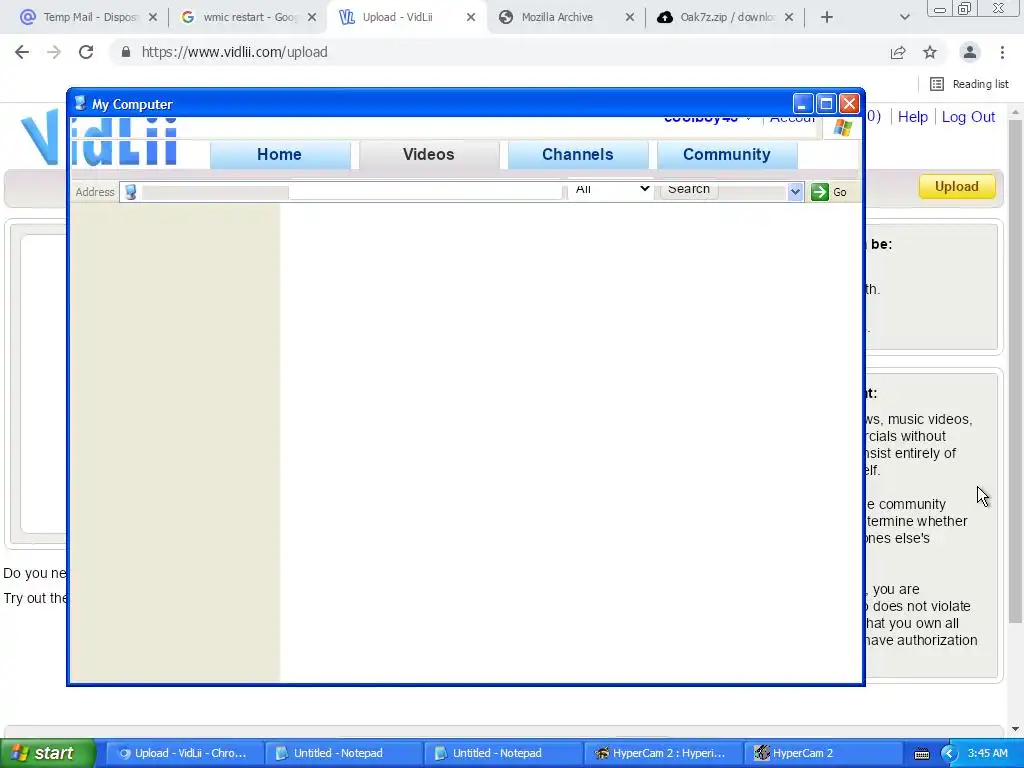
Task: Click the 3:45 AM taskbar clock
Action: (988, 754)
